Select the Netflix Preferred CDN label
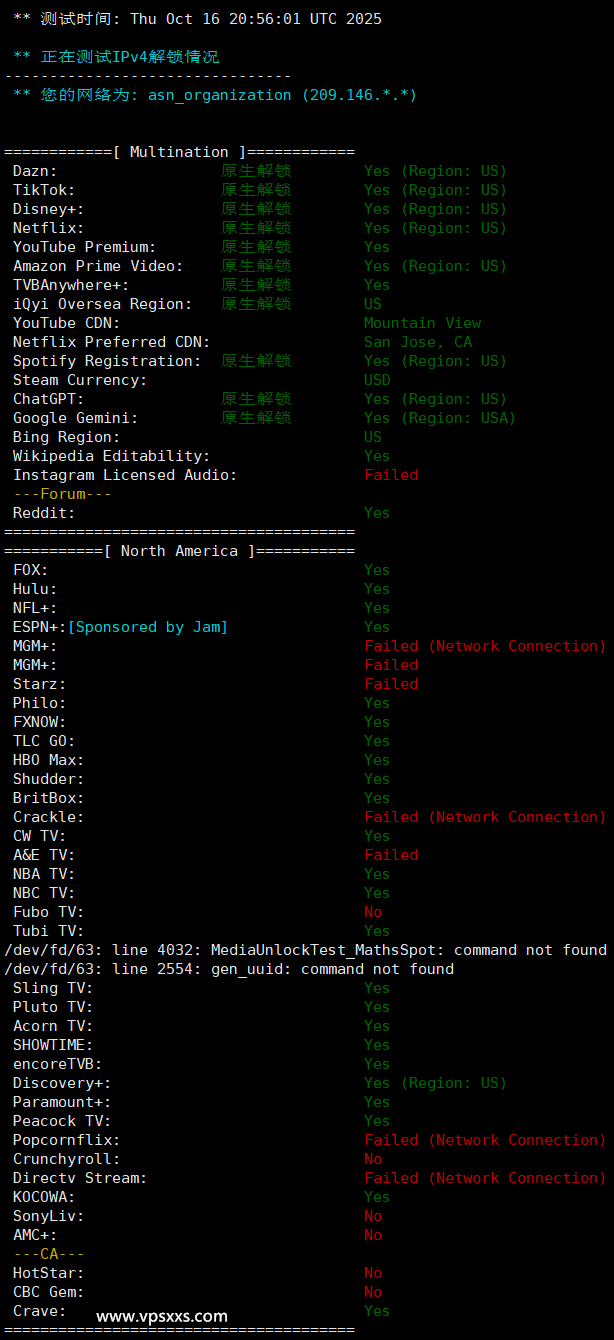This screenshot has width=614, height=1340. [x=111, y=342]
